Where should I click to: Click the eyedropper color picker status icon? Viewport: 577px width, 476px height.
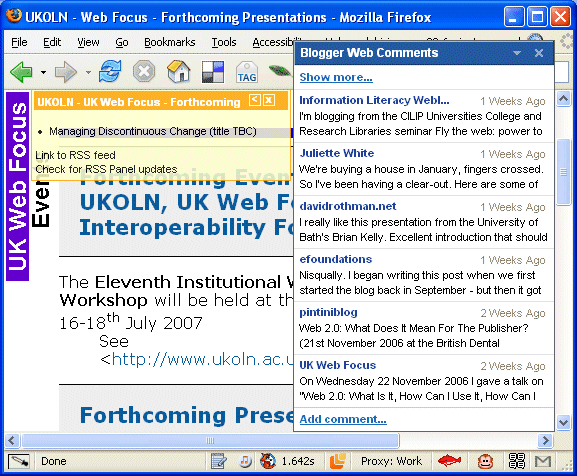tap(20, 461)
